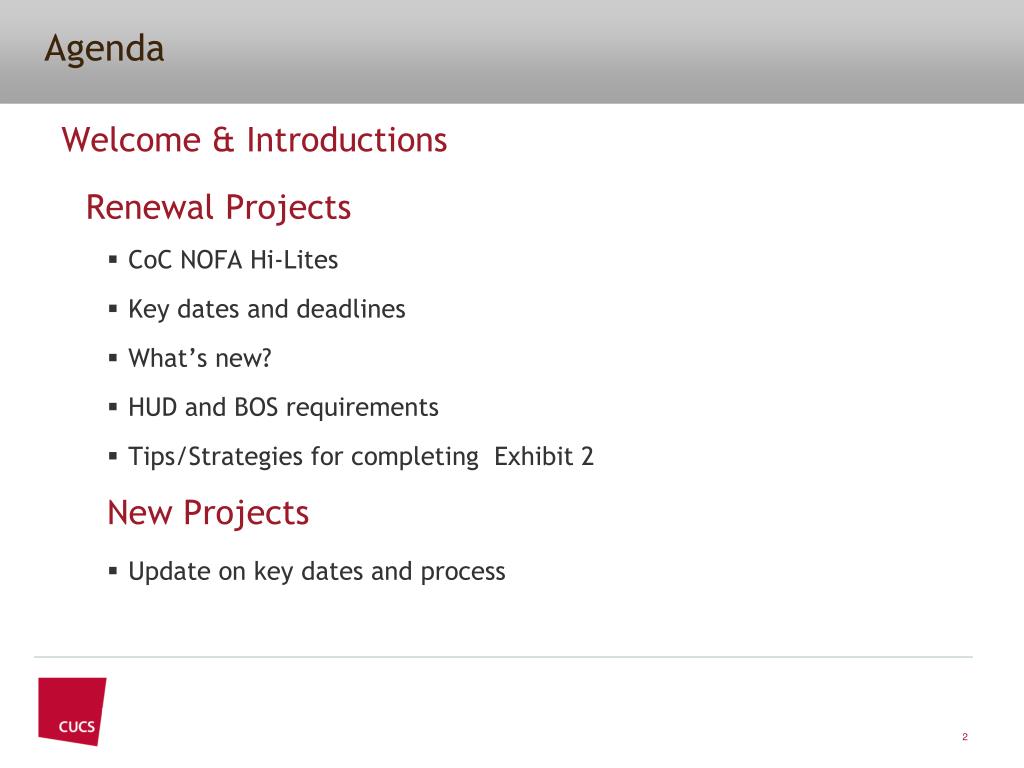The height and width of the screenshot is (768, 1024).
Task: Click the horizontal footer divider line
Action: (x=503, y=656)
